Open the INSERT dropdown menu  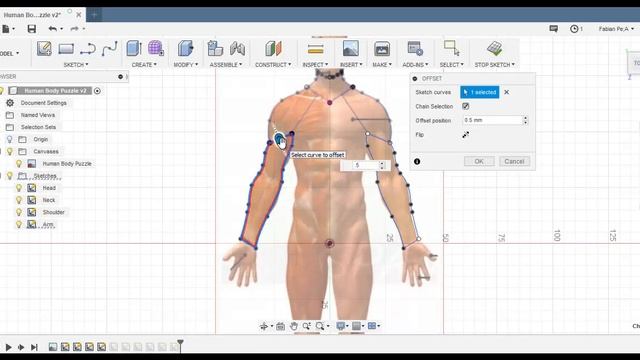(x=351, y=65)
